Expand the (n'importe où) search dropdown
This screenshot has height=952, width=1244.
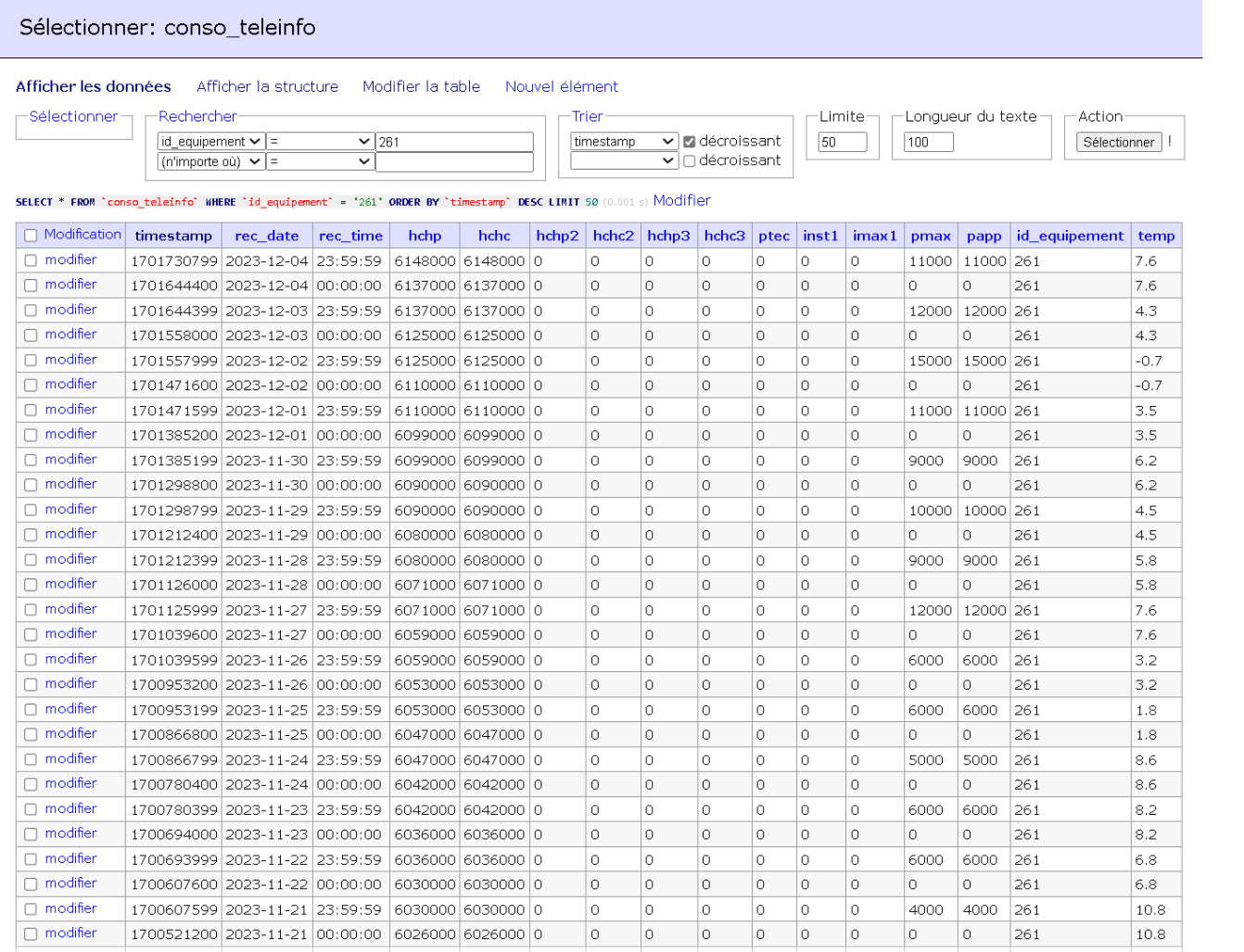210,161
